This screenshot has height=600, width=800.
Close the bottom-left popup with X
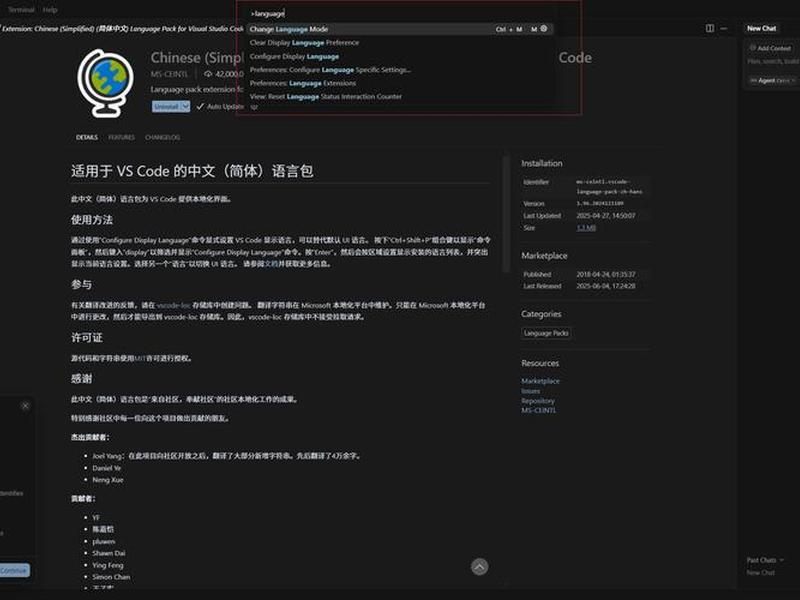26,406
